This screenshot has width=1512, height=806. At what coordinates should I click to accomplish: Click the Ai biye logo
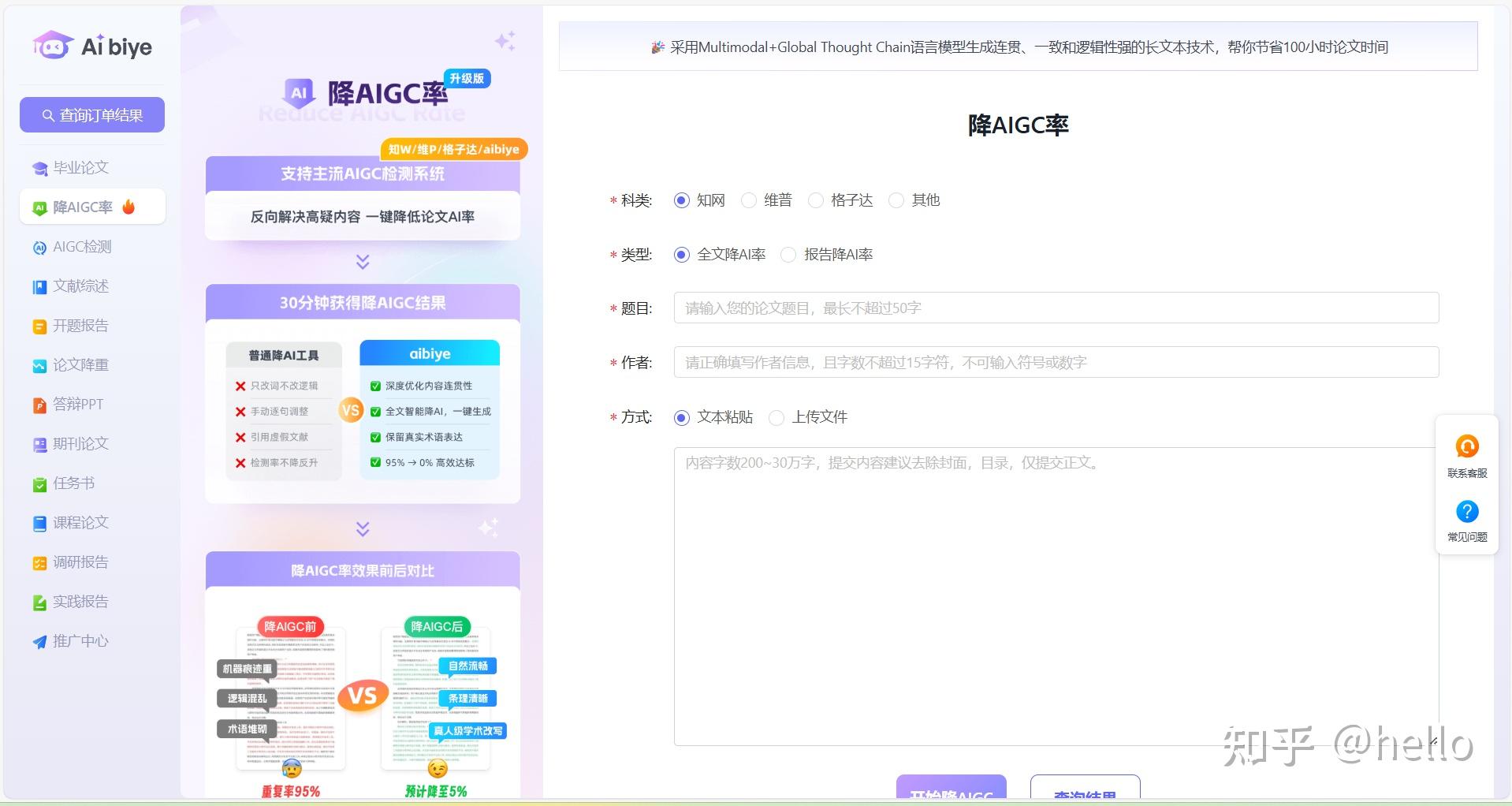coord(91,46)
